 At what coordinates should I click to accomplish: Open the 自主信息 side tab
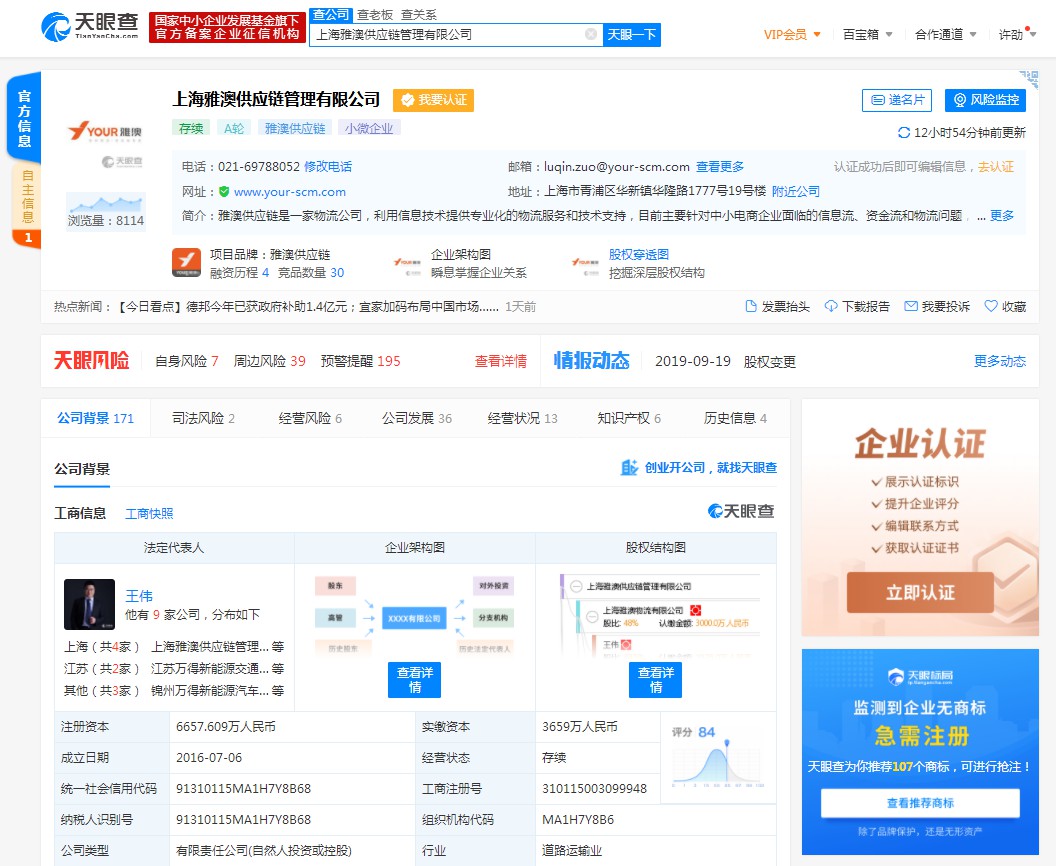click(27, 205)
